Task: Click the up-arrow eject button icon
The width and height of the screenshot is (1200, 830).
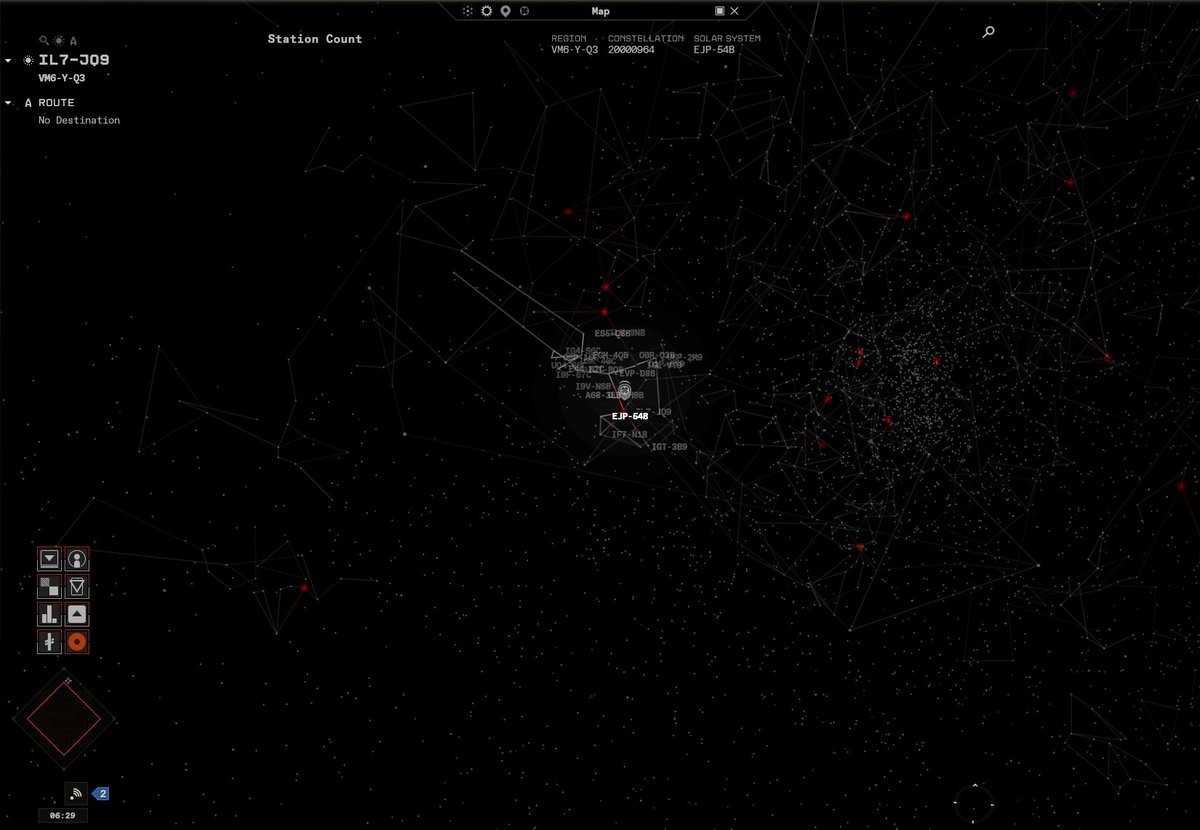Action: click(x=77, y=614)
